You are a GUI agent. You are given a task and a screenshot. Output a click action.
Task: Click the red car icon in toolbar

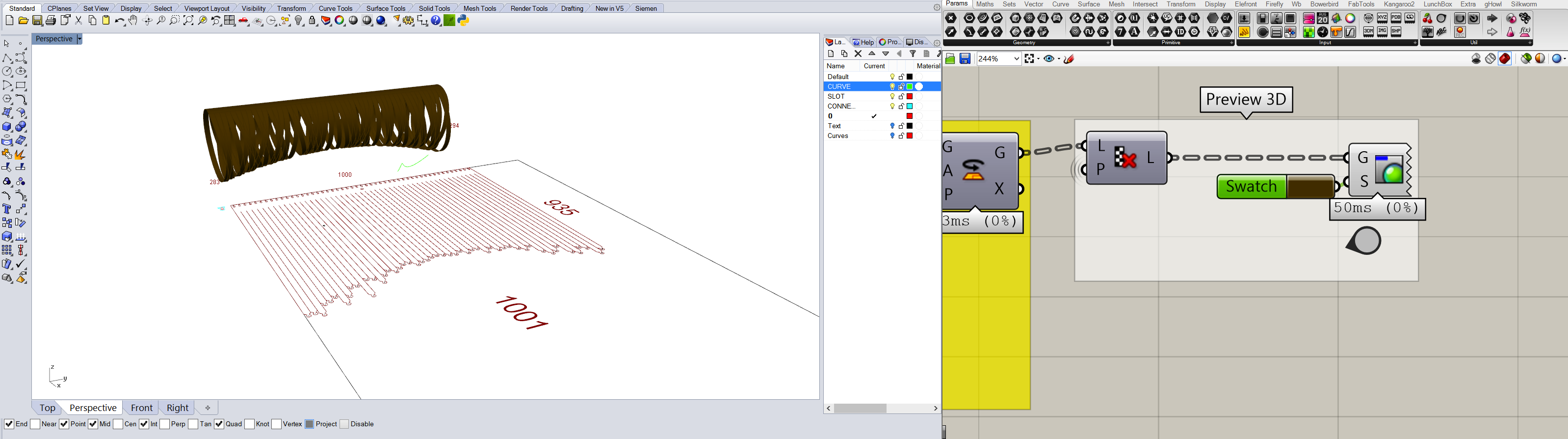(x=243, y=21)
